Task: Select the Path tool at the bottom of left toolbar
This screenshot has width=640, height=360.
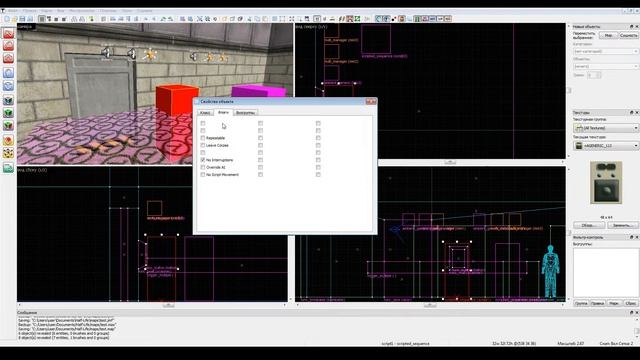Action: point(8,168)
